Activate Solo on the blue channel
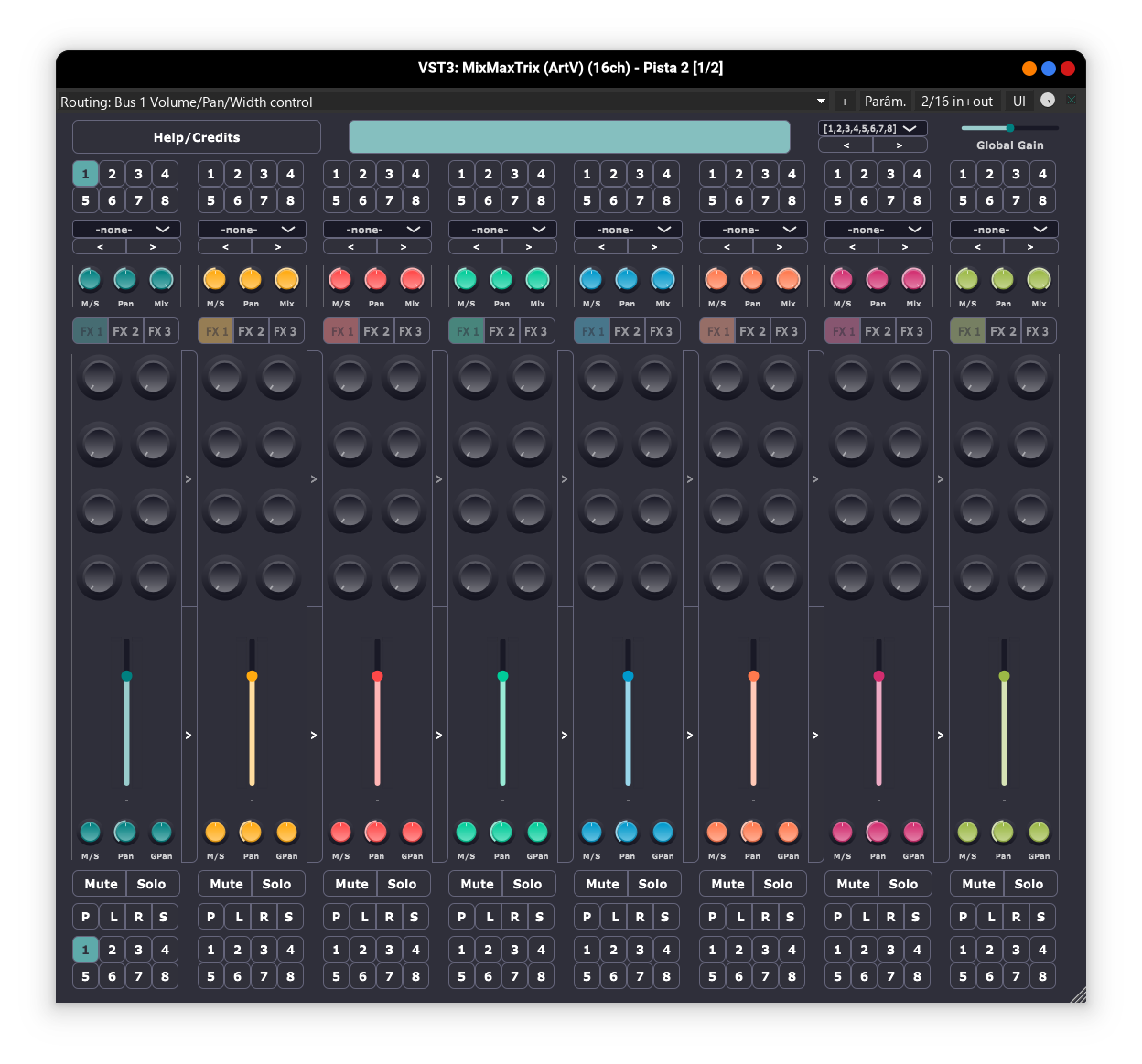Image resolution: width=1142 pixels, height=1064 pixels. 653,884
